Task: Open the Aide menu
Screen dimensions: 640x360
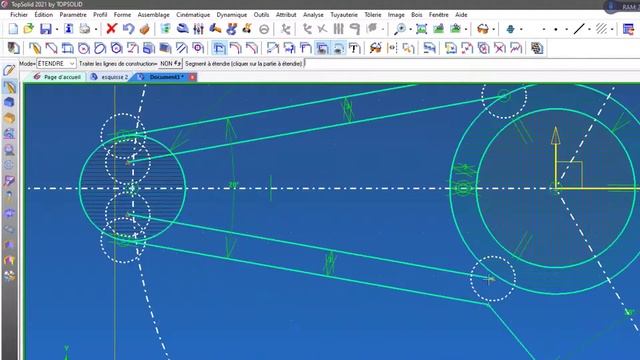Action: [461, 15]
